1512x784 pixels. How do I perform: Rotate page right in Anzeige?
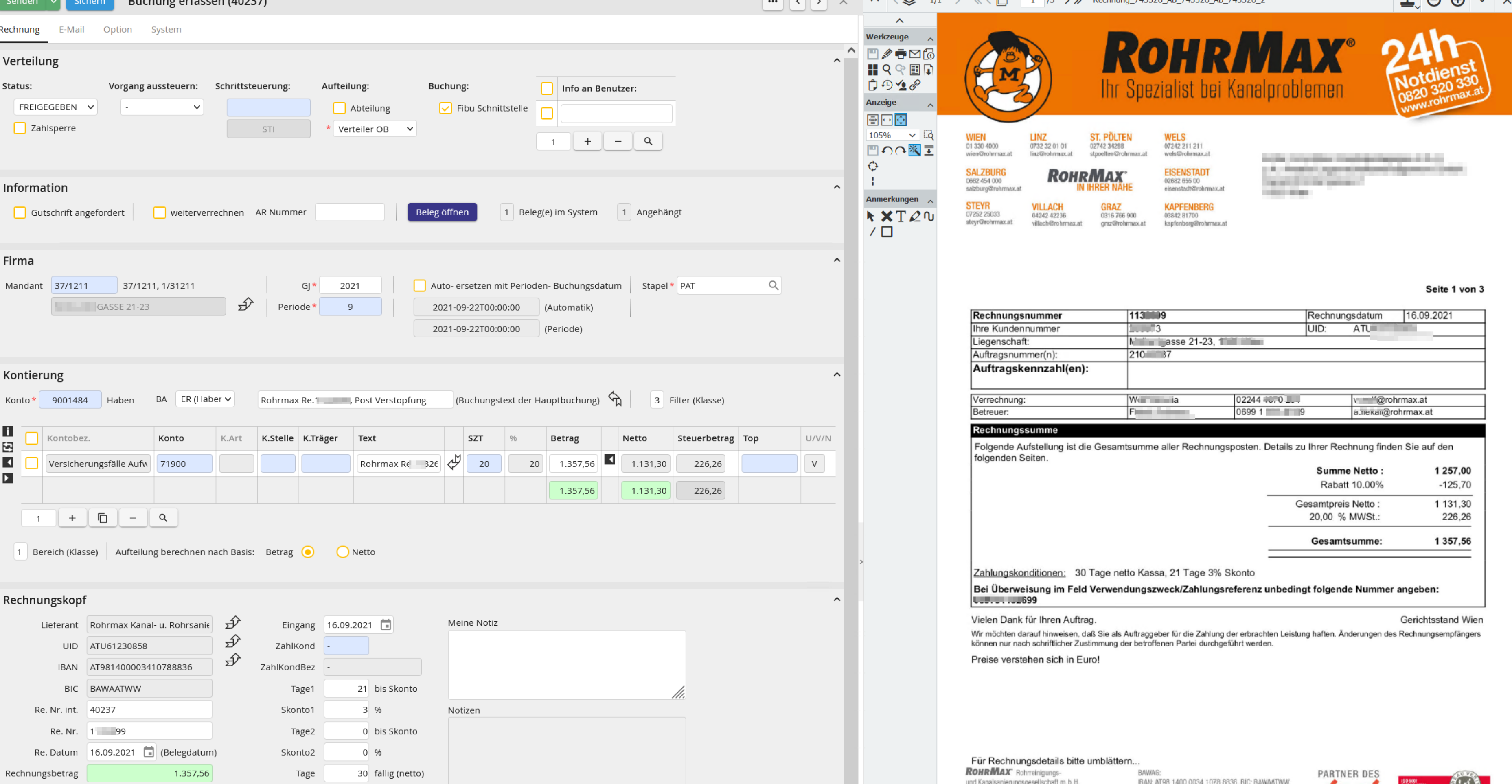coord(901,151)
